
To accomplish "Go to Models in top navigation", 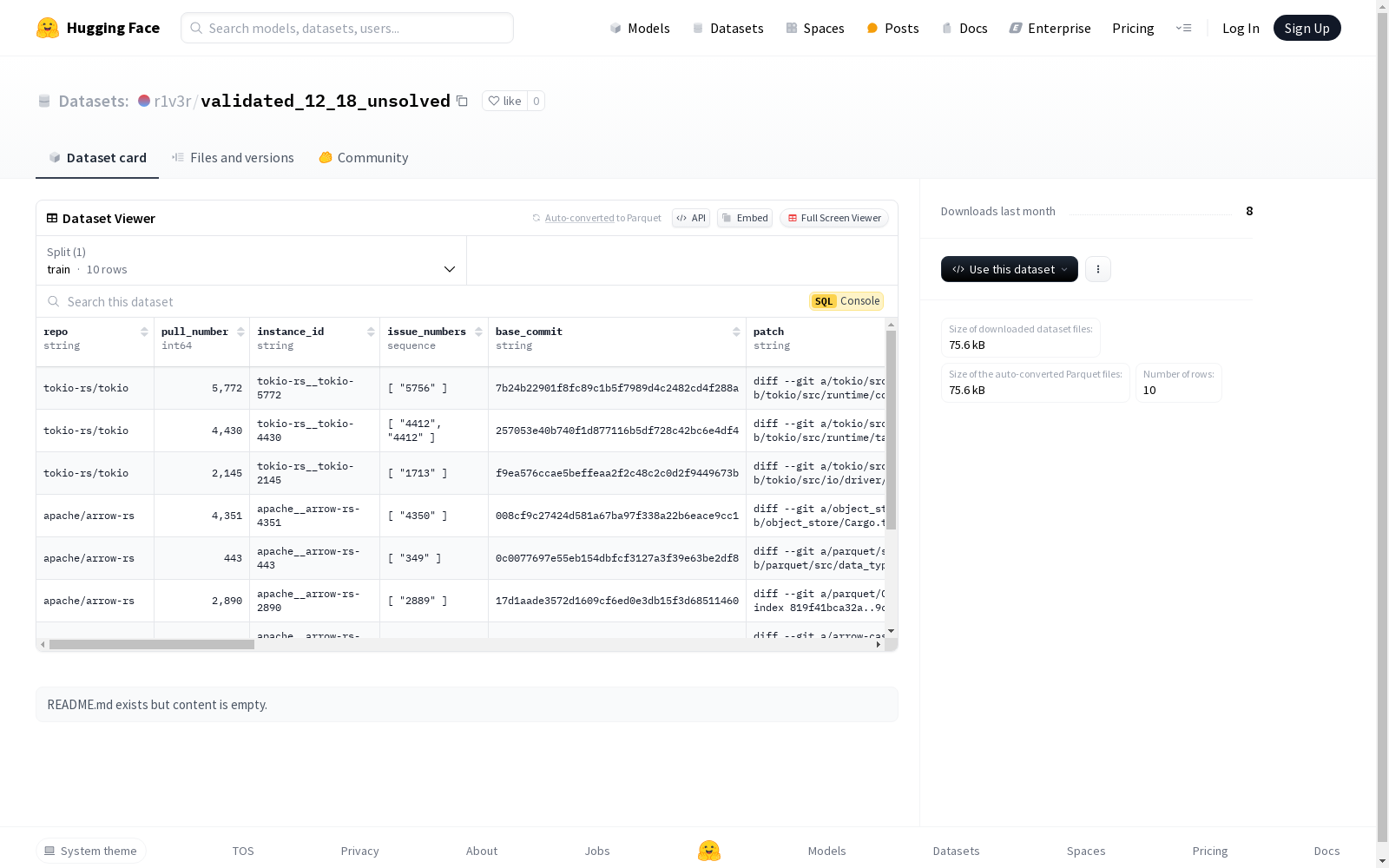I will pos(640,29).
